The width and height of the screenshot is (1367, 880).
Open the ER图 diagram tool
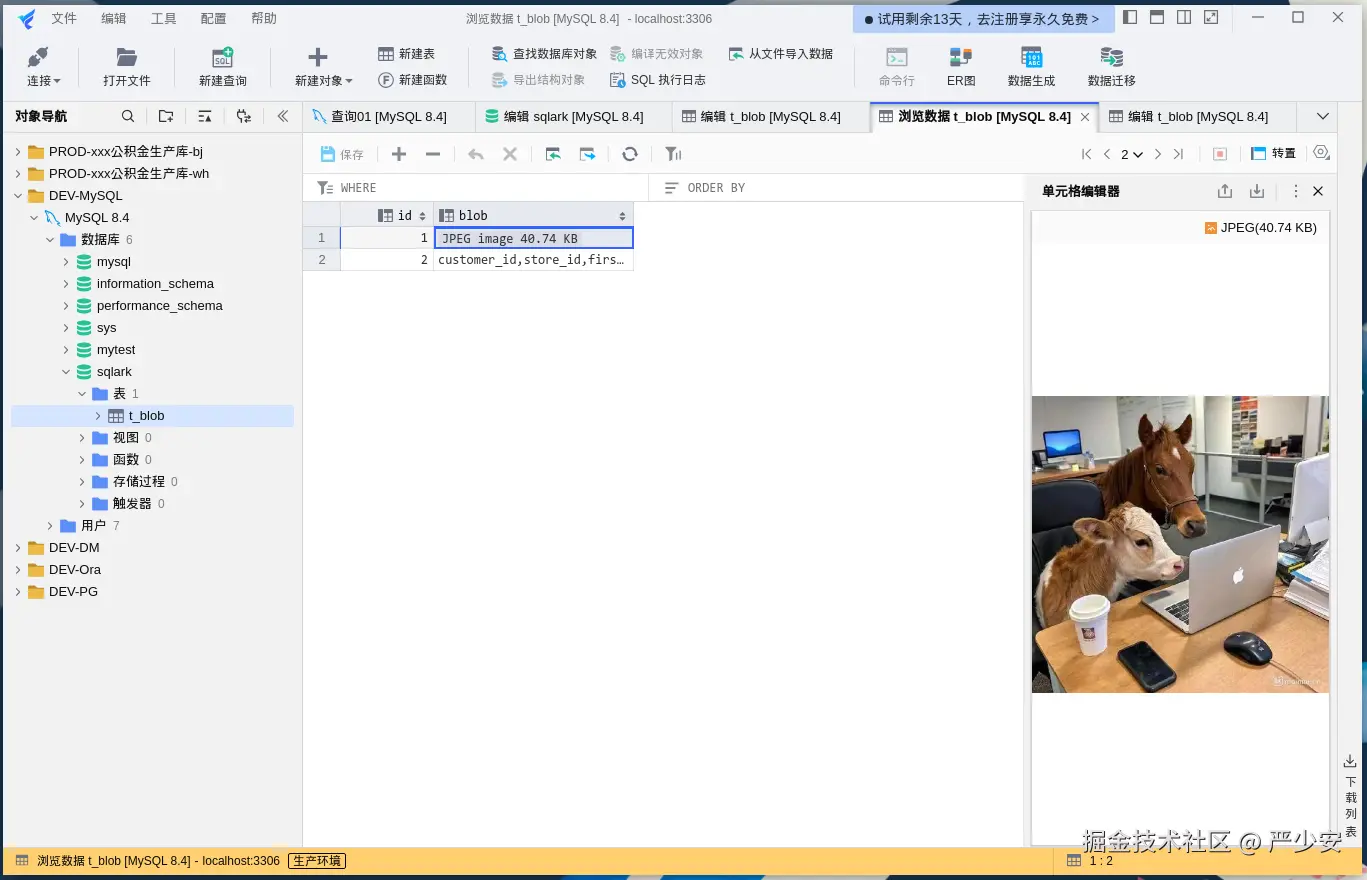coord(959,66)
